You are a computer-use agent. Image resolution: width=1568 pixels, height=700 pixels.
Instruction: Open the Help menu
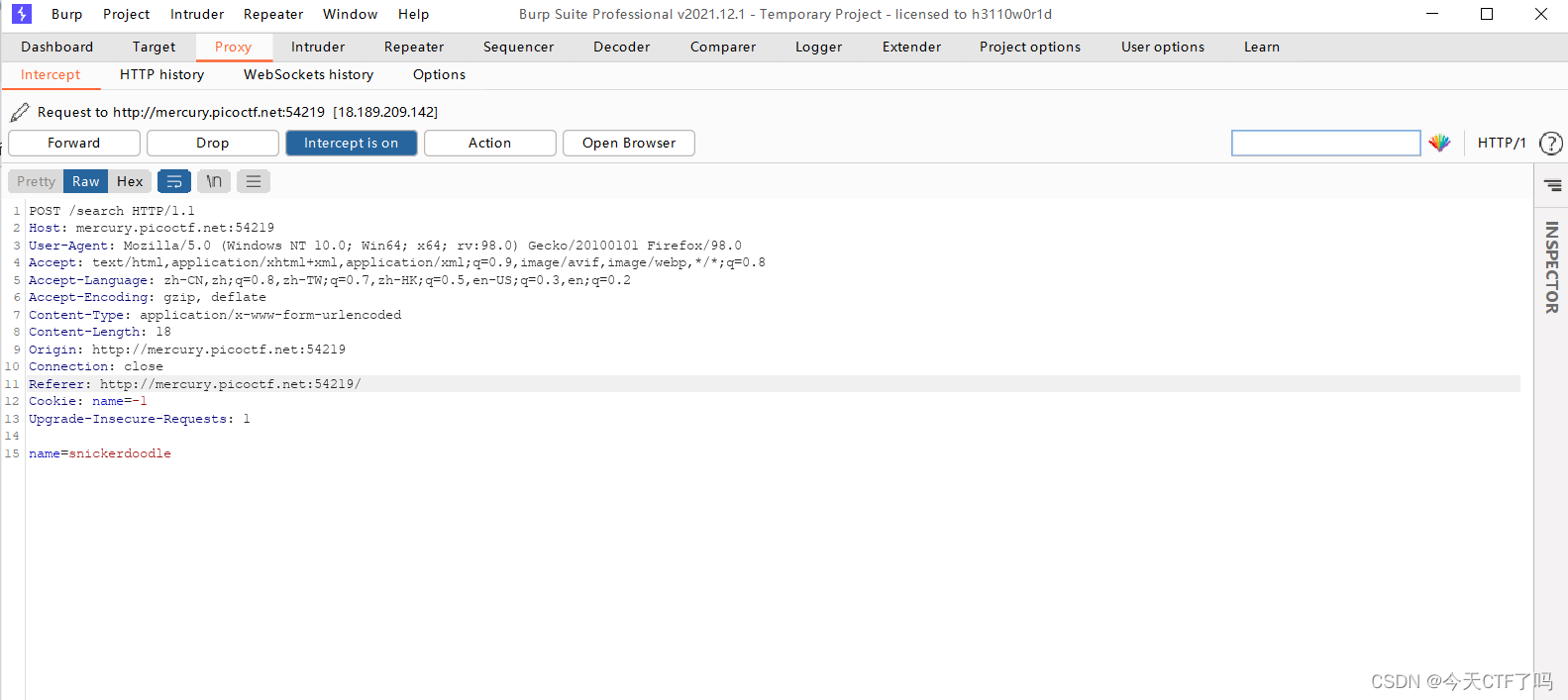pos(414,14)
